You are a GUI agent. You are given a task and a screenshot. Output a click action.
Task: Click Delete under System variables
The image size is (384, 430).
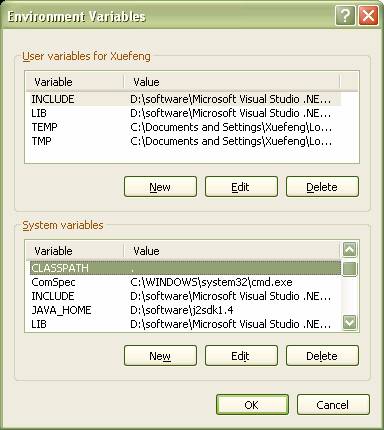coord(322,356)
